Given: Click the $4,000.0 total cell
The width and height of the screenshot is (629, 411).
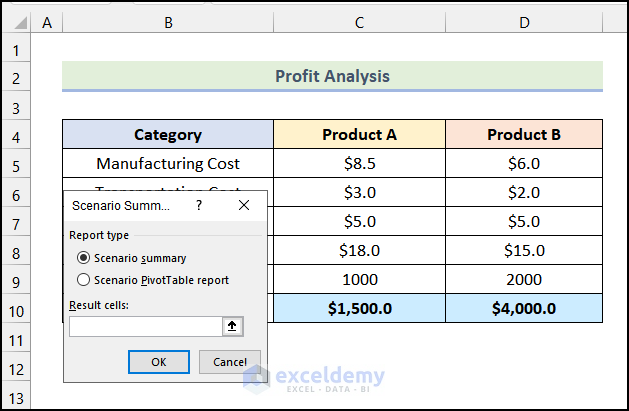Looking at the screenshot, I should click(x=524, y=309).
